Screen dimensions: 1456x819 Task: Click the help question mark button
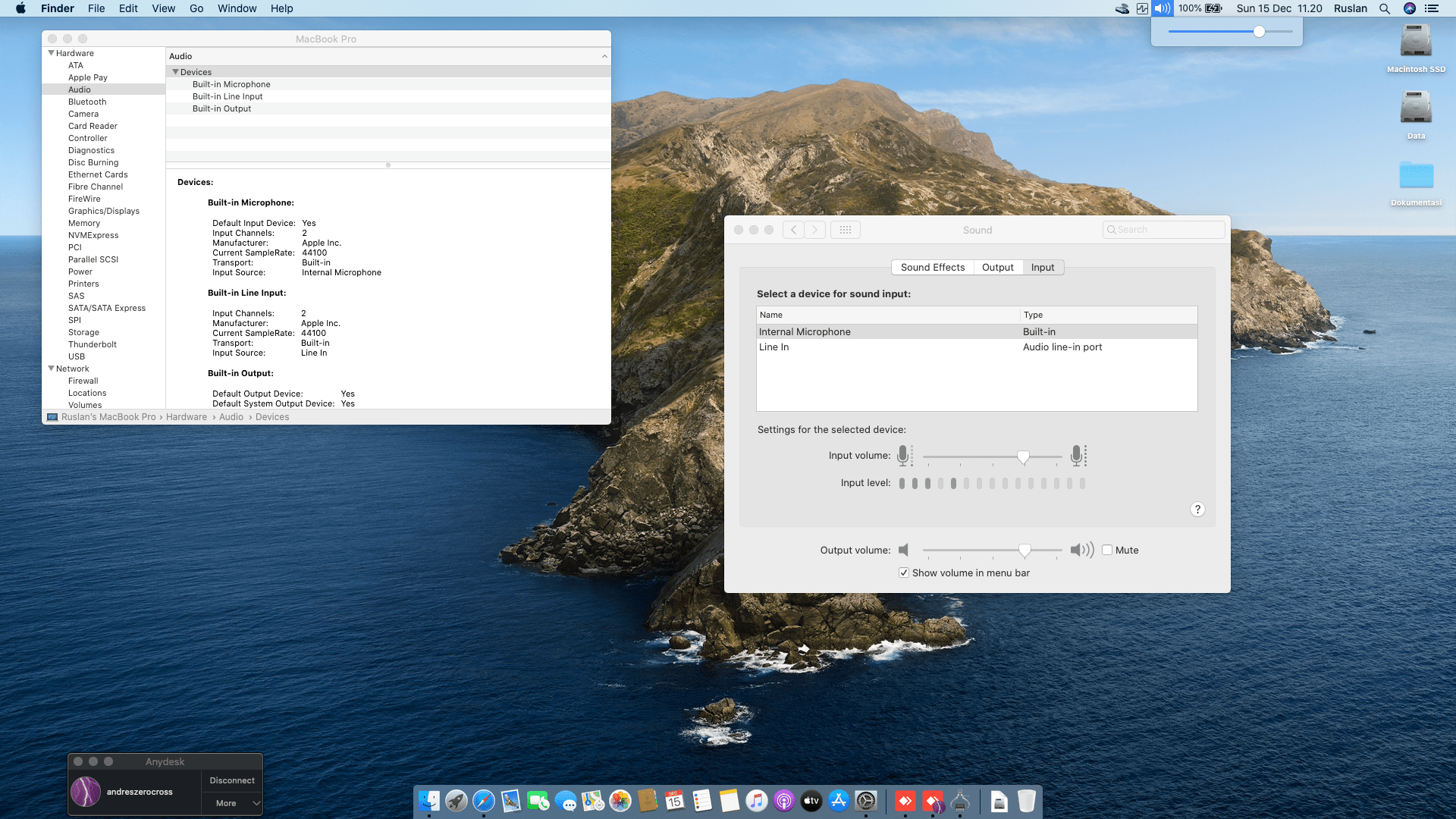[1197, 510]
